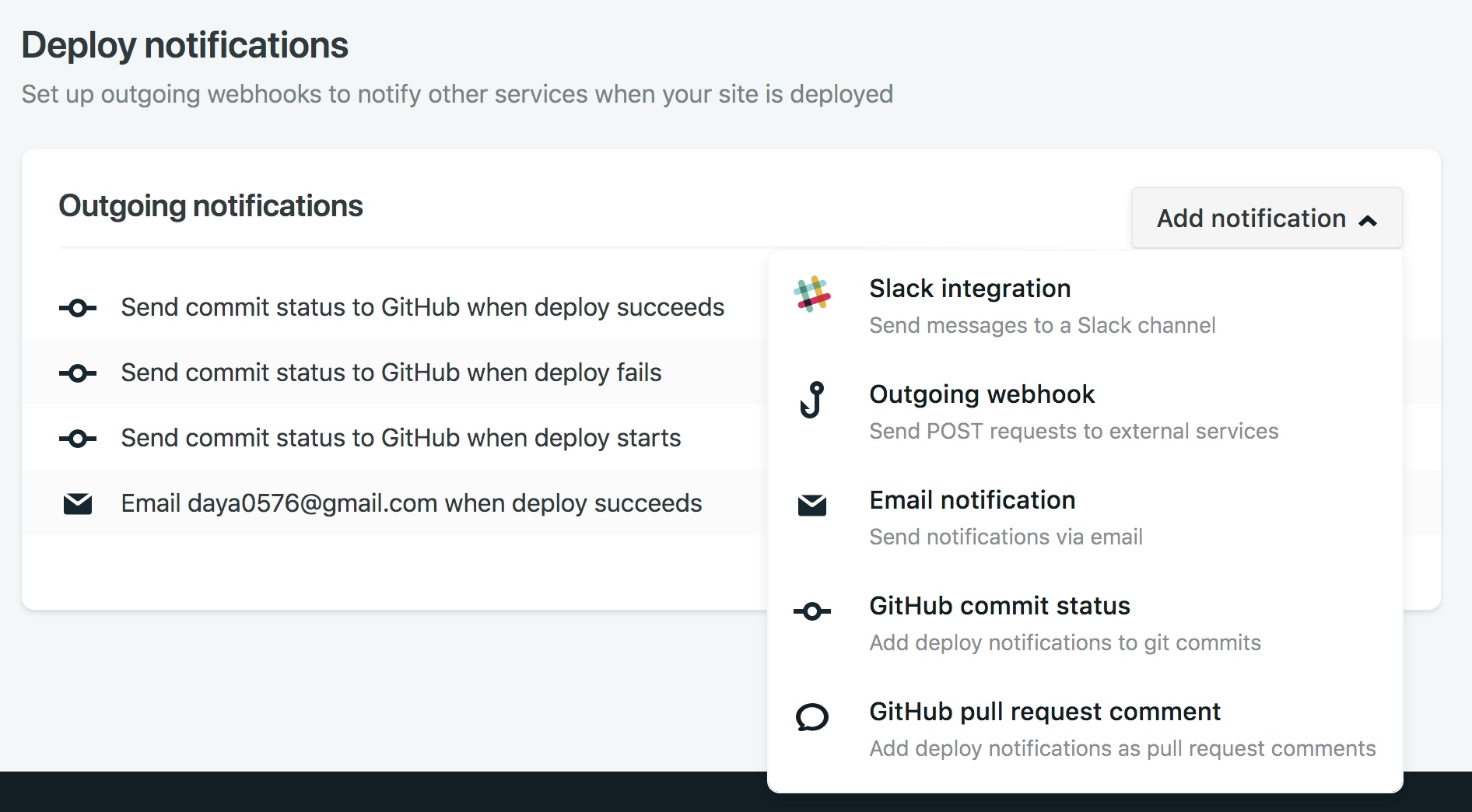1472x812 pixels.
Task: Open 'Send commit status when deploy fails' notification
Action: 391,373
